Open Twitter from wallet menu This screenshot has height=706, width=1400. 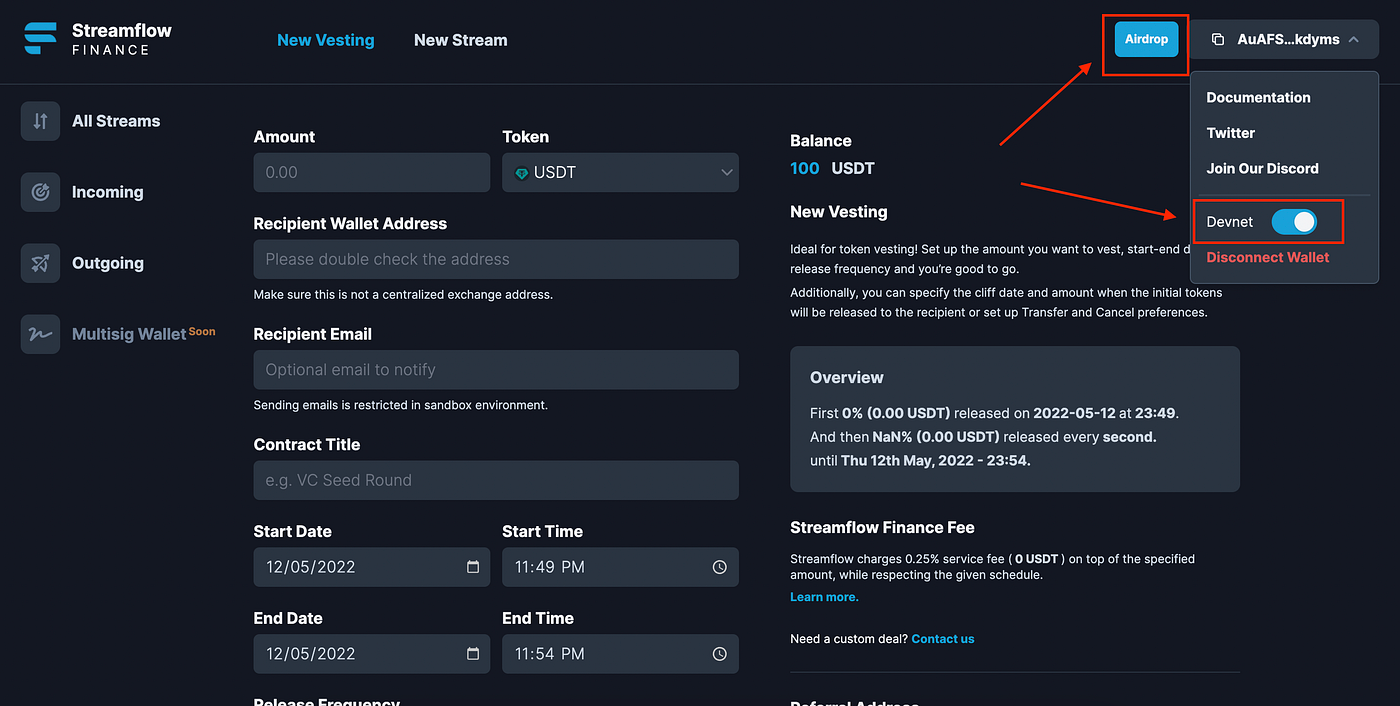coord(1230,133)
